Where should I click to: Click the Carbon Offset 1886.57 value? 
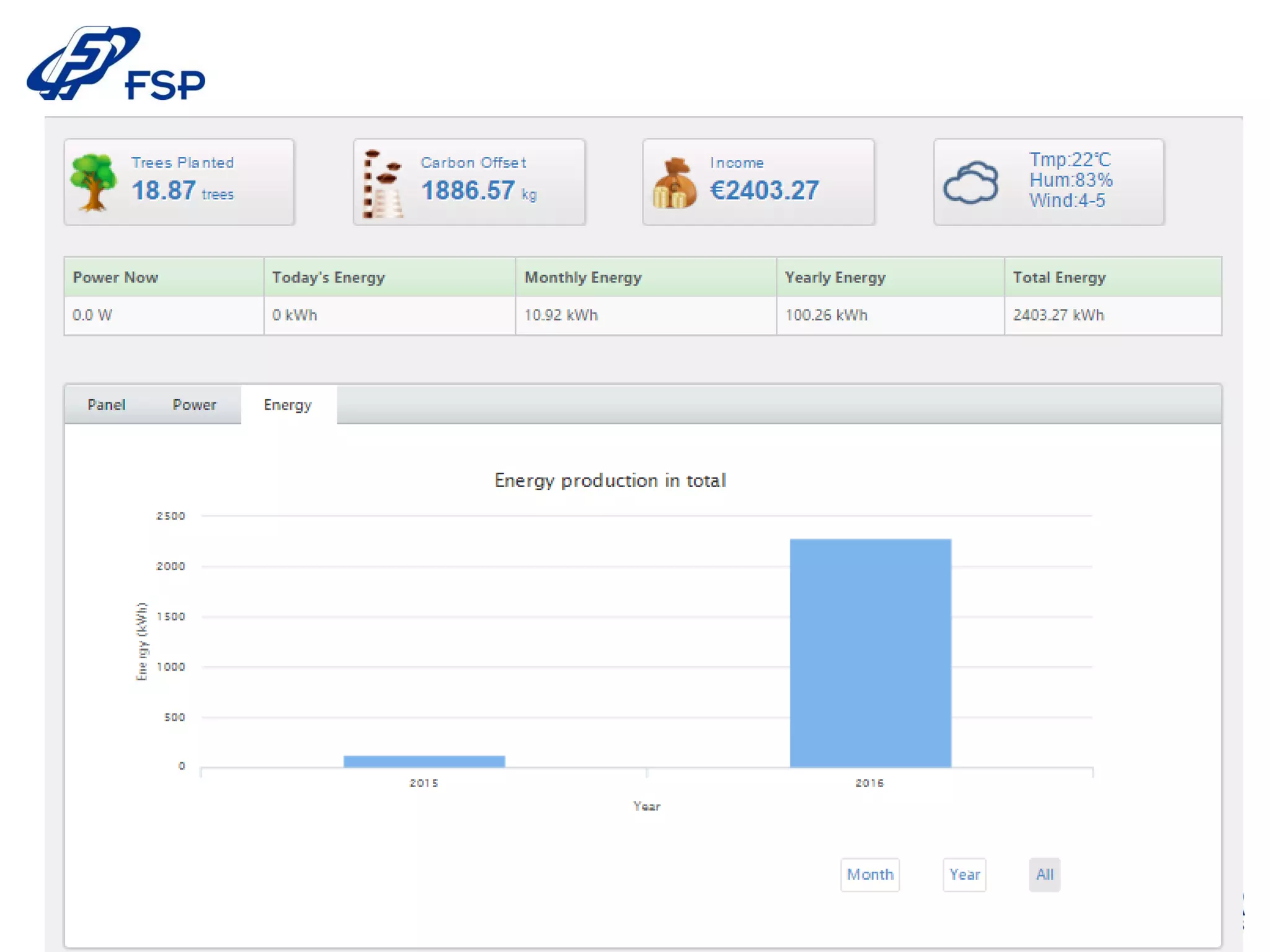468,190
